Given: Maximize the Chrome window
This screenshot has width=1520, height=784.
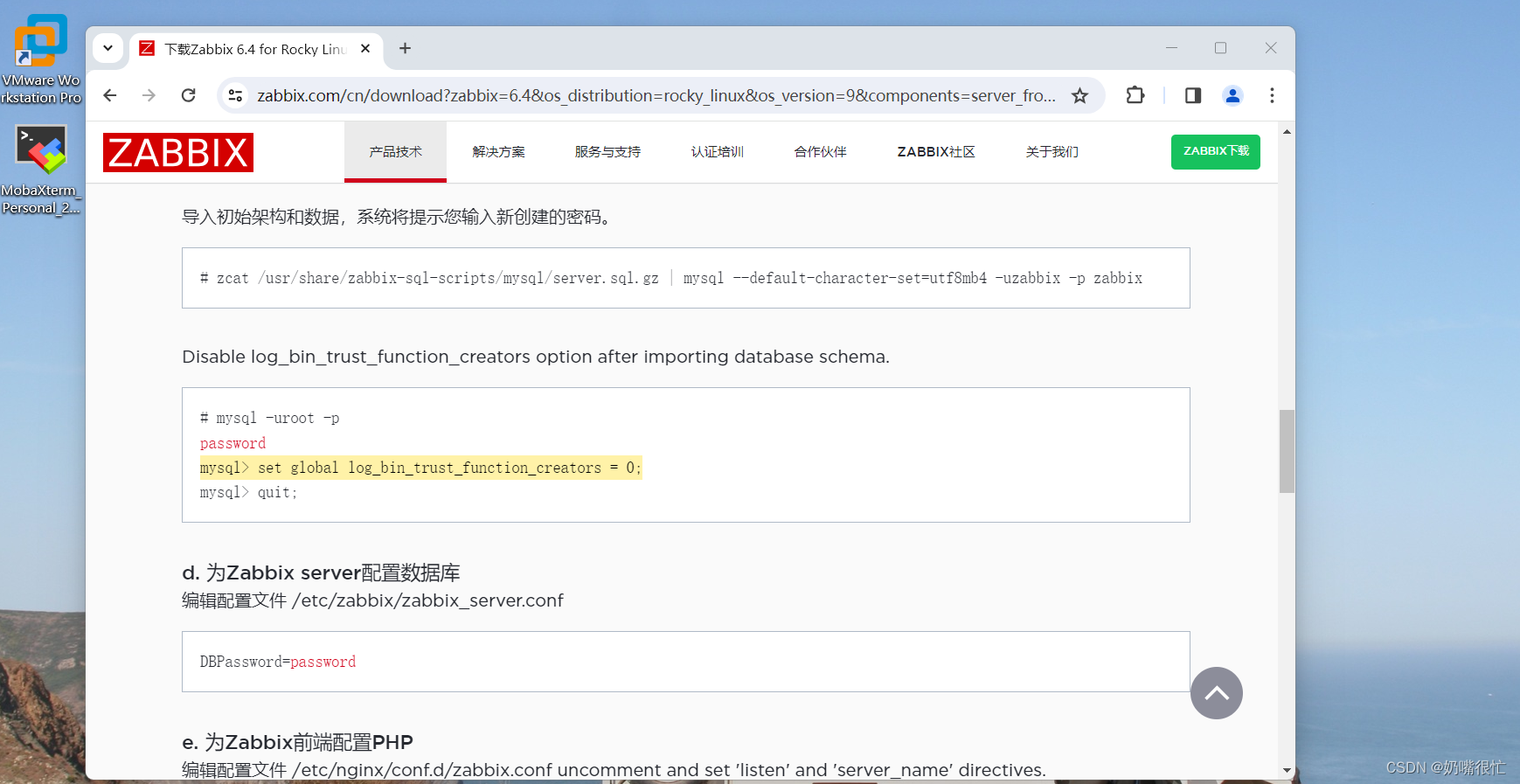Looking at the screenshot, I should (1220, 48).
